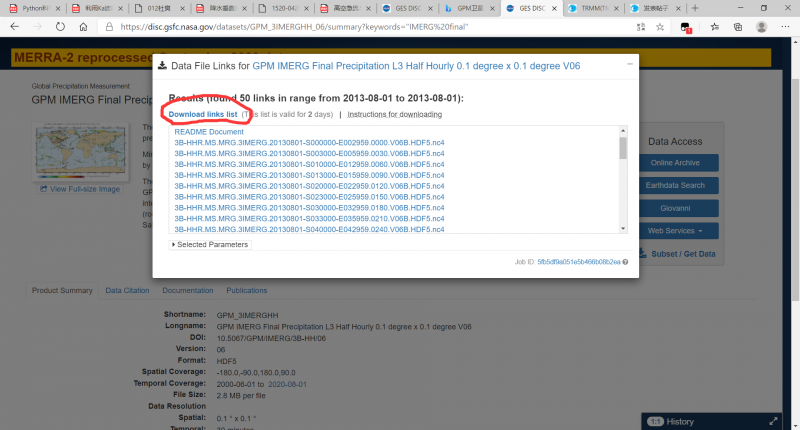This screenshot has height=430, width=800.
Task: Click the Download links list link
Action: click(x=203, y=114)
